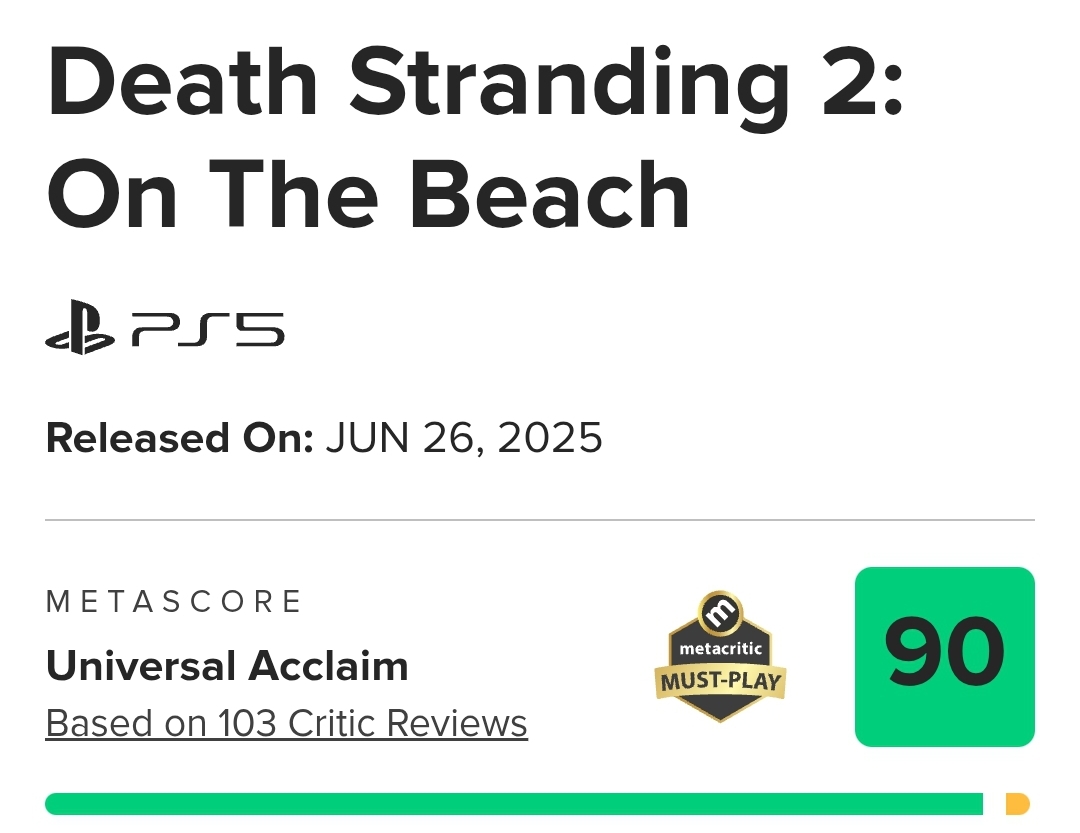Click the 'On The Beach' subtitle line
The width and height of the screenshot is (1080, 833).
(368, 194)
